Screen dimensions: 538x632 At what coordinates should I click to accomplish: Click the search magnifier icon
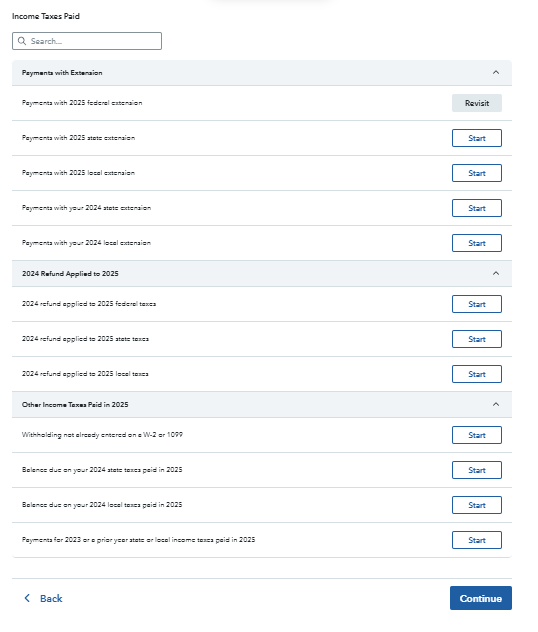pos(22,41)
